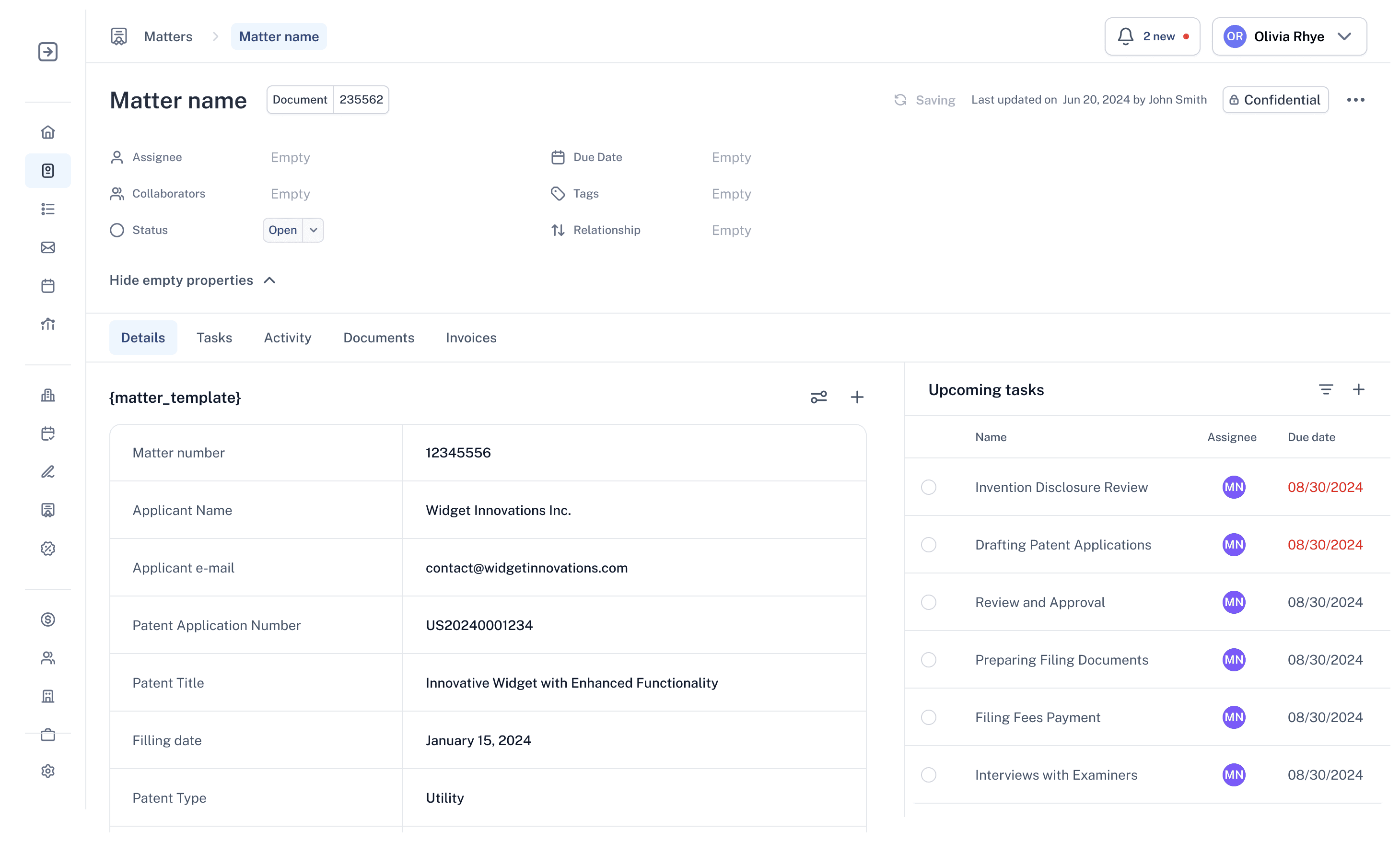The image size is (1400, 842).
Task: Set the empty Assignee field
Action: (290, 157)
